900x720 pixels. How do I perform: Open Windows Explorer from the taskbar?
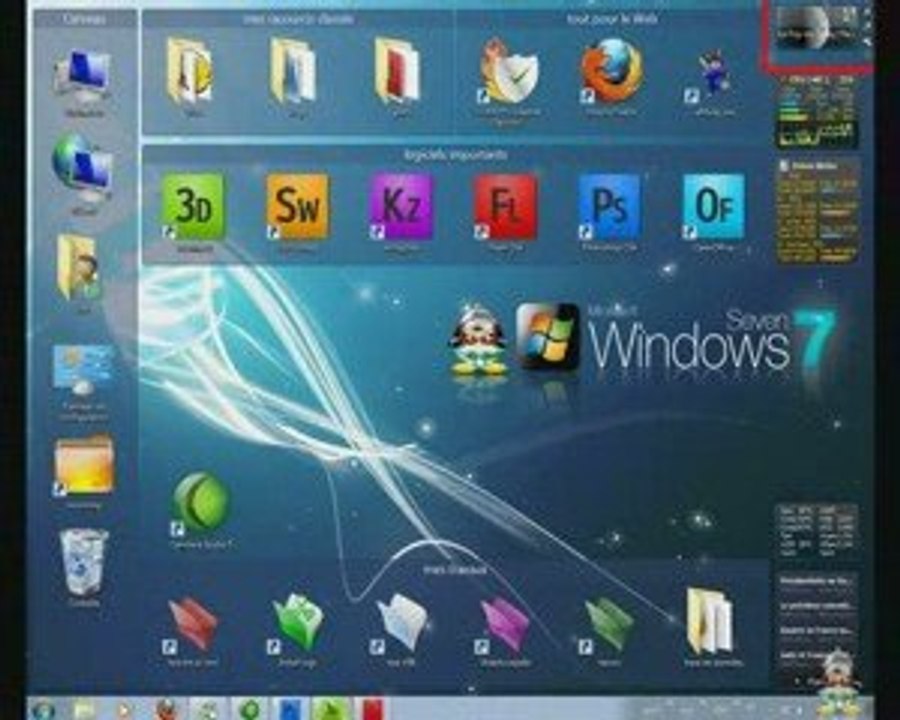pyautogui.click(x=84, y=710)
